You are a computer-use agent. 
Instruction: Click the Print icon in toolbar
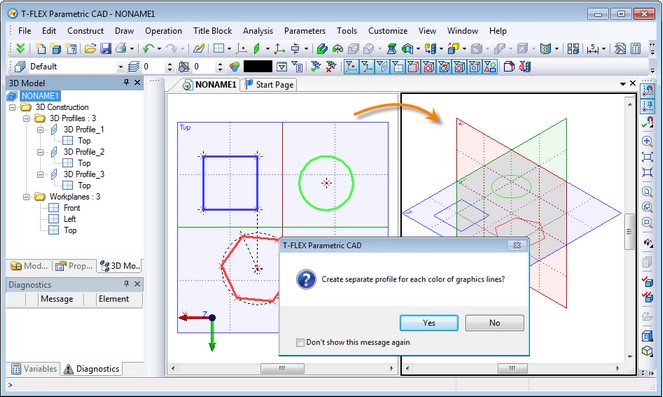tap(121, 49)
